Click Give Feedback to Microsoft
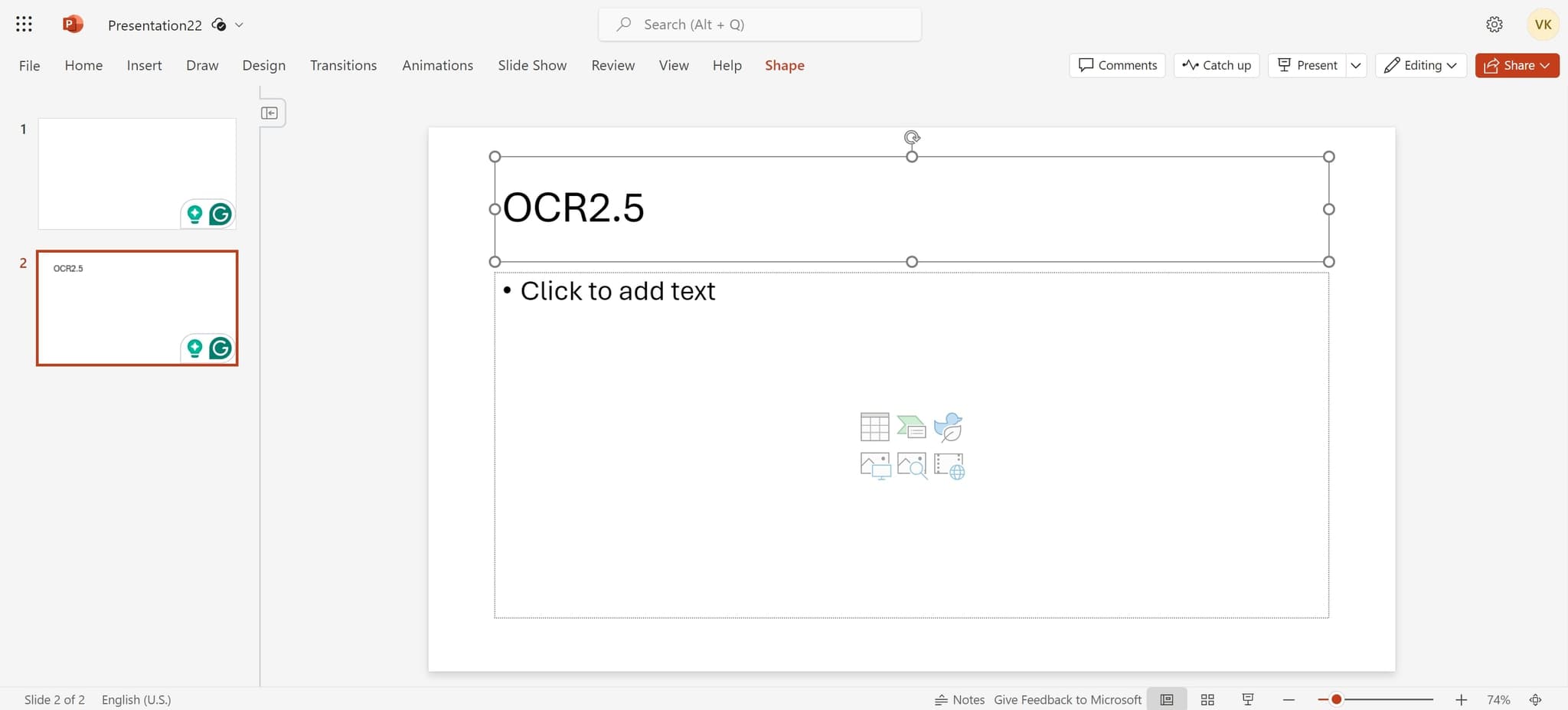This screenshot has height=710, width=1568. click(1067, 699)
